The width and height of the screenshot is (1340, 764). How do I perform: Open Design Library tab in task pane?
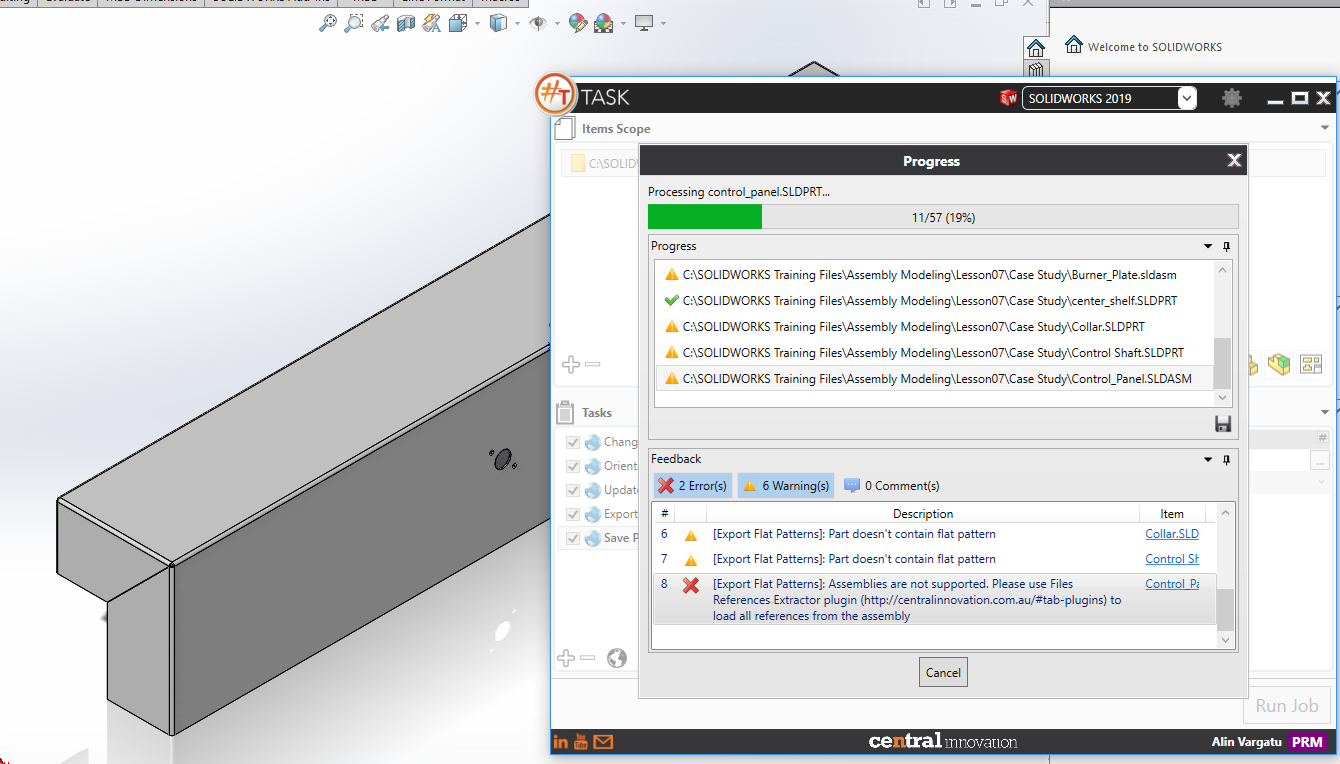[x=1036, y=70]
